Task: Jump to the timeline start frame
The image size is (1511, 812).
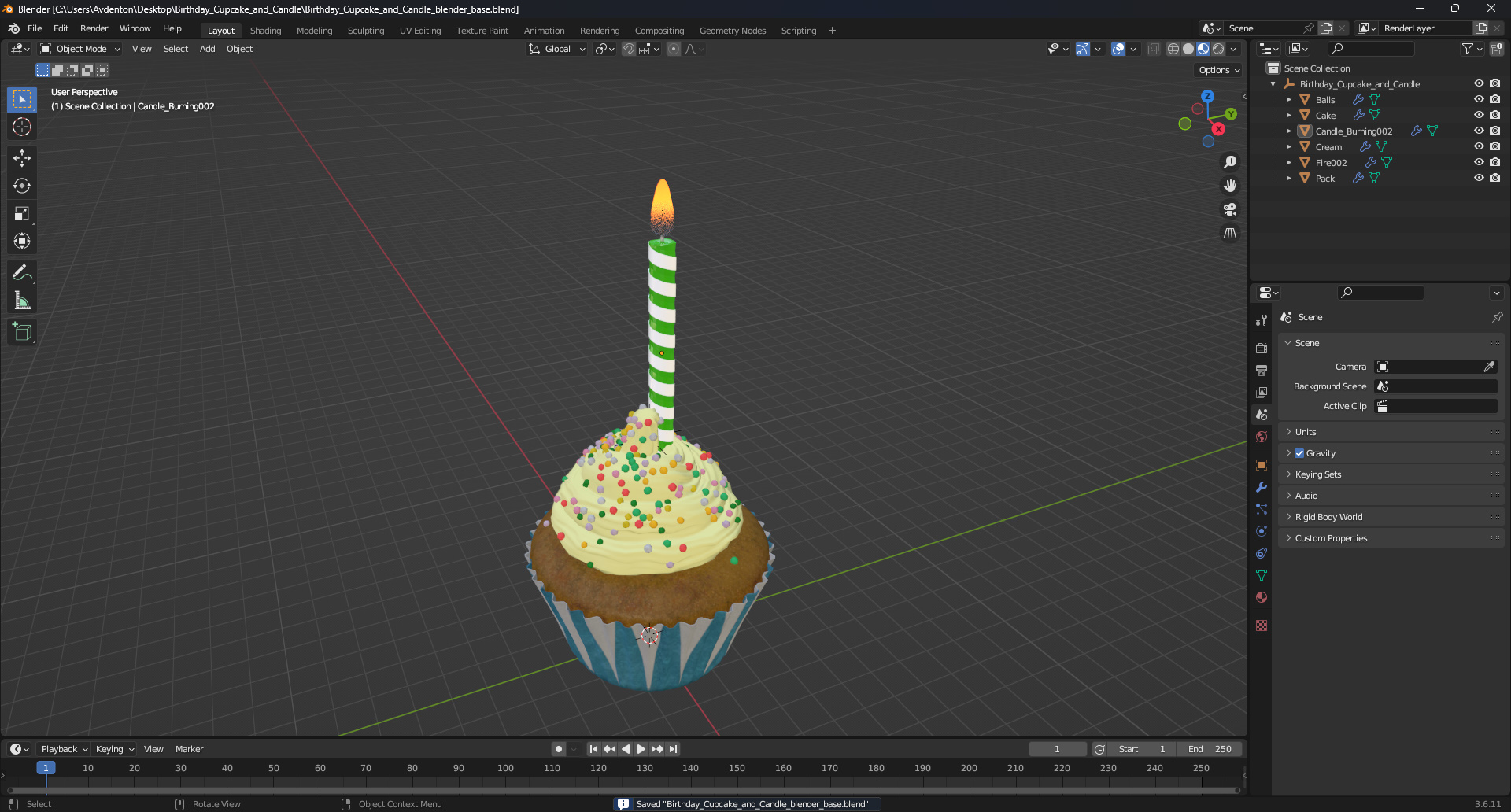Action: tap(593, 749)
